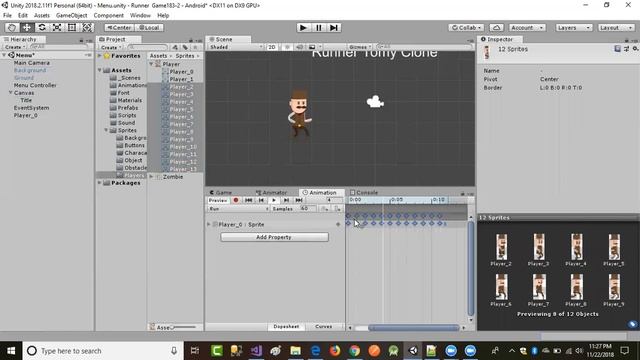The image size is (640, 360).
Task: Click the Add Property button
Action: tap(274, 237)
